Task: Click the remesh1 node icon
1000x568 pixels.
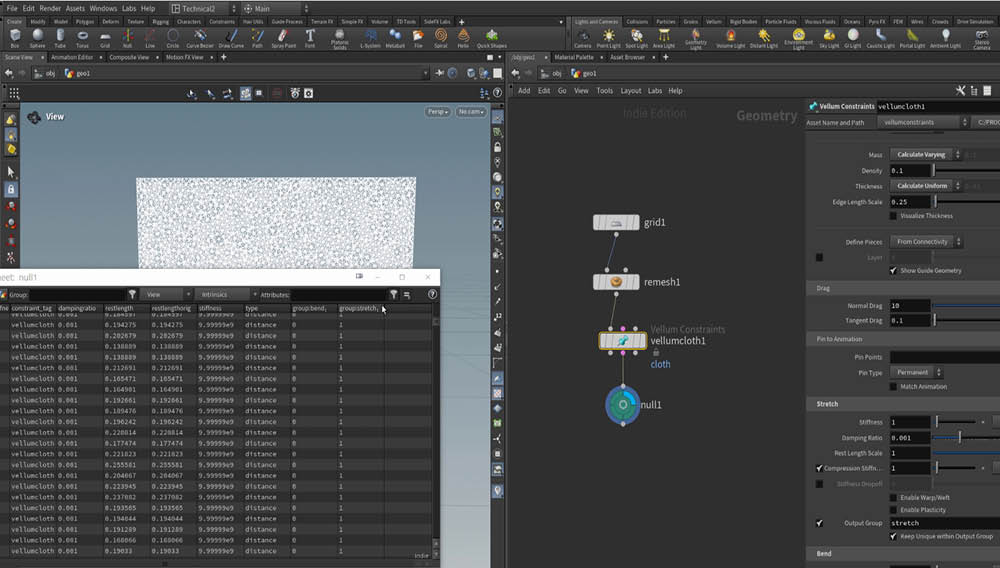Action: pyautogui.click(x=616, y=282)
